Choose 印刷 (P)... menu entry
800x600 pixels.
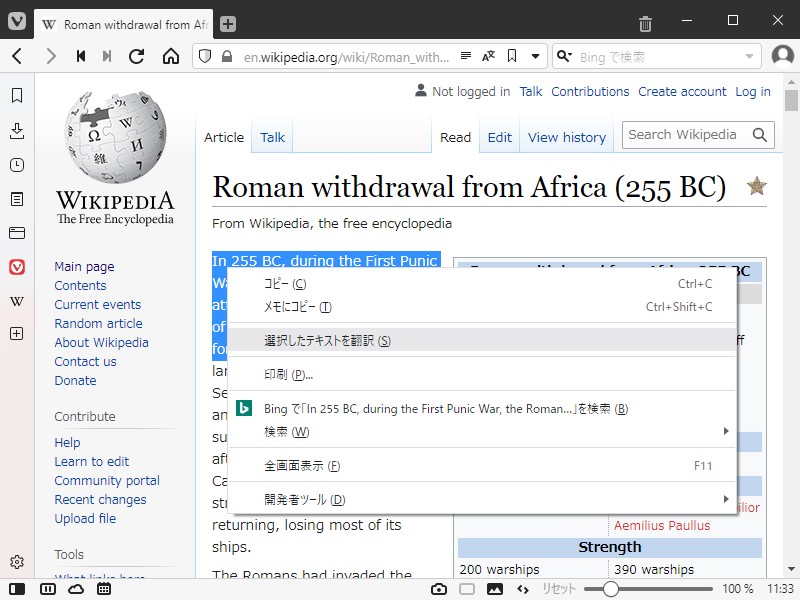point(481,374)
